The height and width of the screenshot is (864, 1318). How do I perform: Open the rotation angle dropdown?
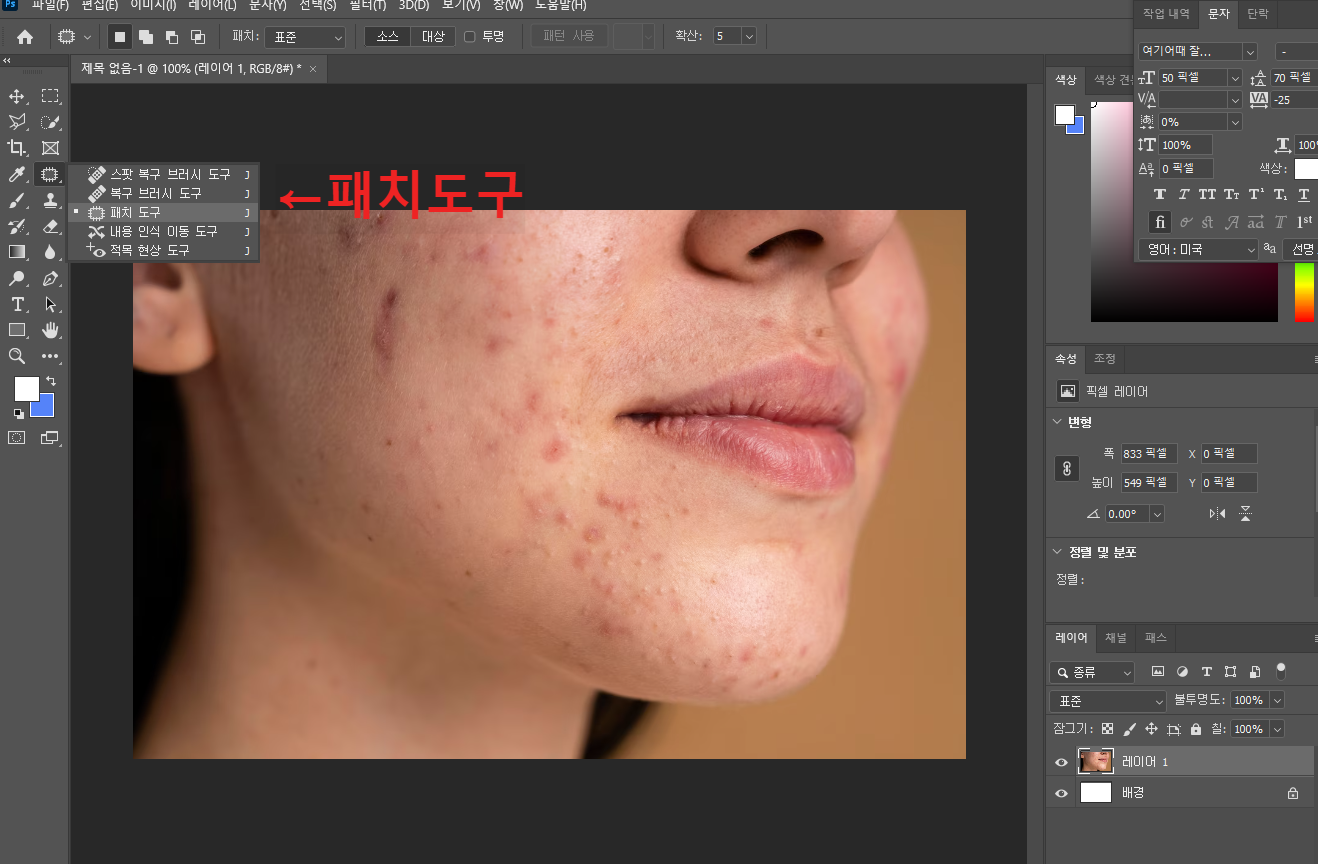(1157, 513)
